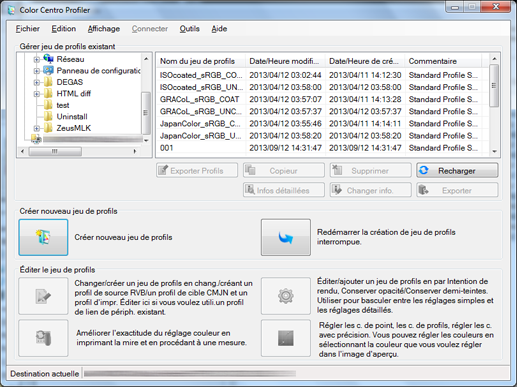Open the Aide menu
Screen dimensions: 517x387
coord(219,29)
